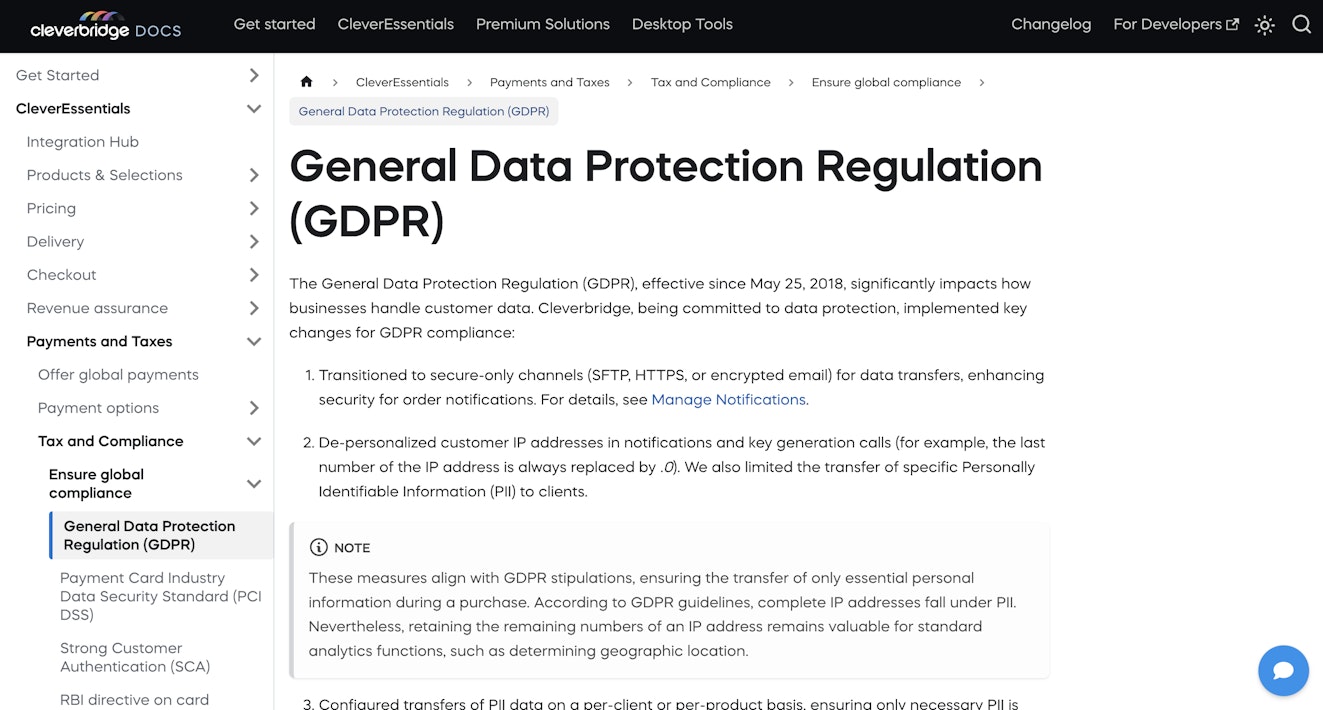Screen dimensions: 1323x710
Task: Open For Developers external link
Action: click(x=1175, y=24)
